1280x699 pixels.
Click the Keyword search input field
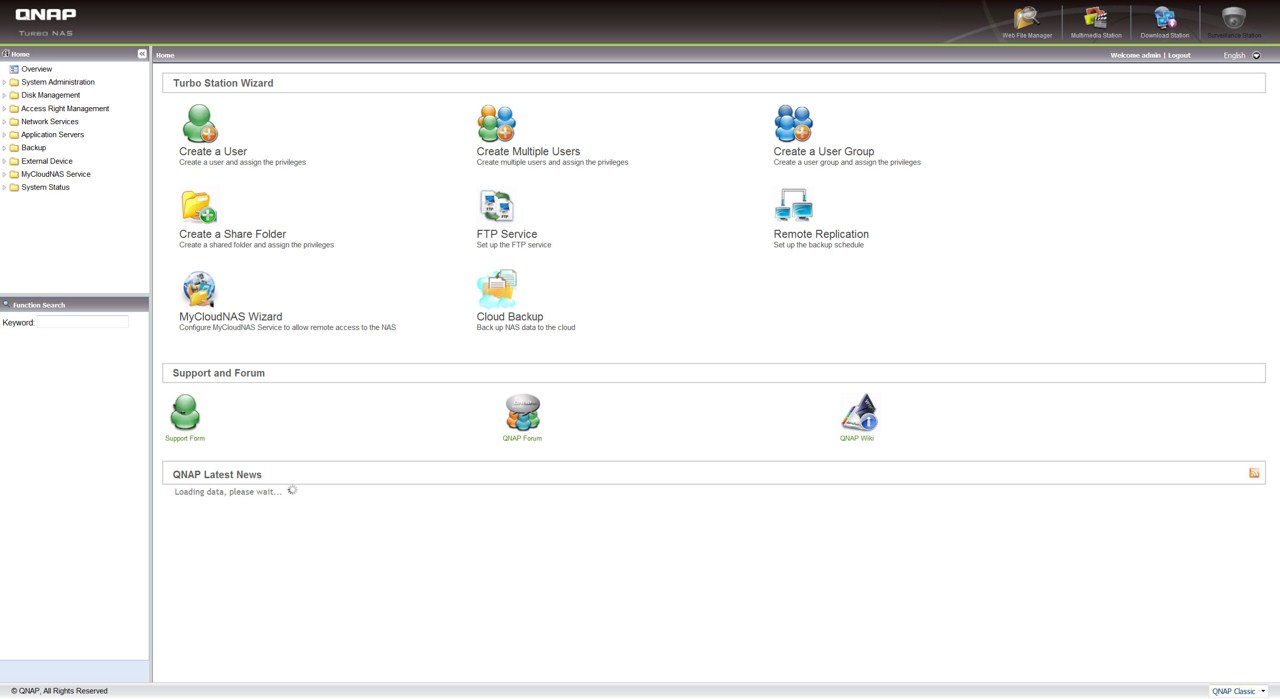[83, 322]
